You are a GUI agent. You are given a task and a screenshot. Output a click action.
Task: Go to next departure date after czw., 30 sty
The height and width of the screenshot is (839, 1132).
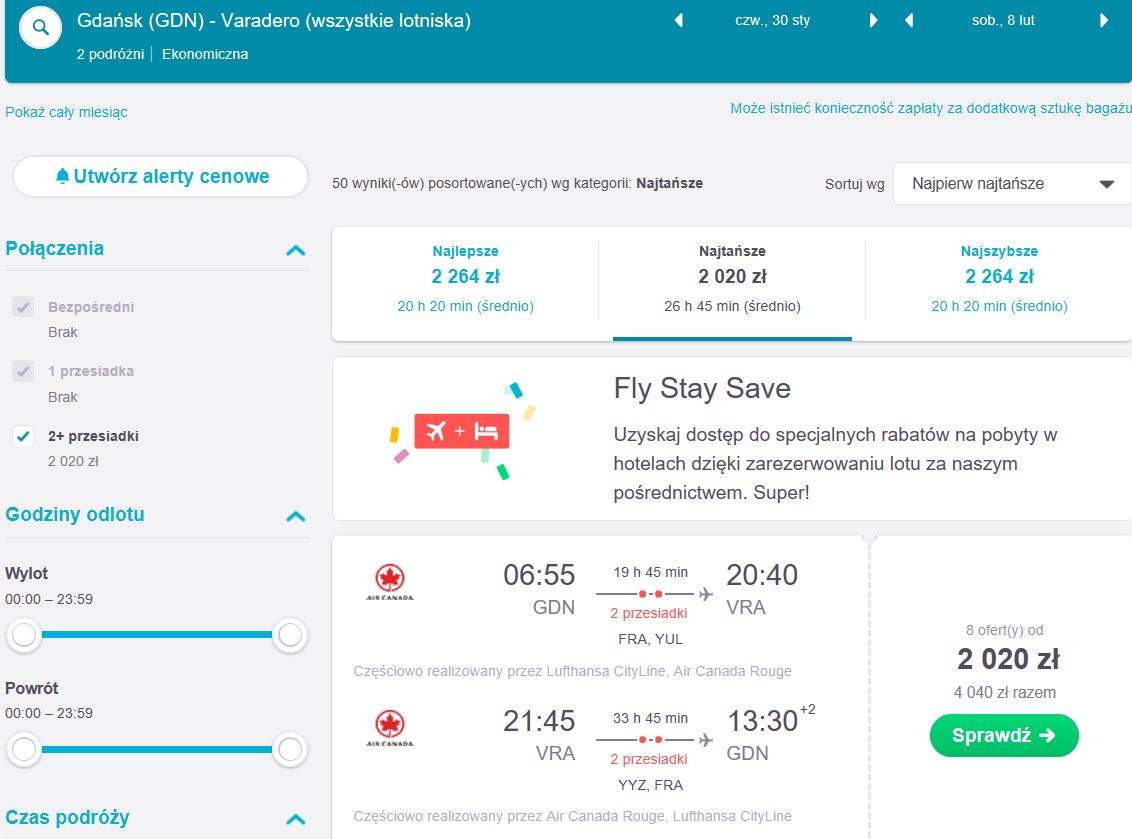tap(874, 20)
